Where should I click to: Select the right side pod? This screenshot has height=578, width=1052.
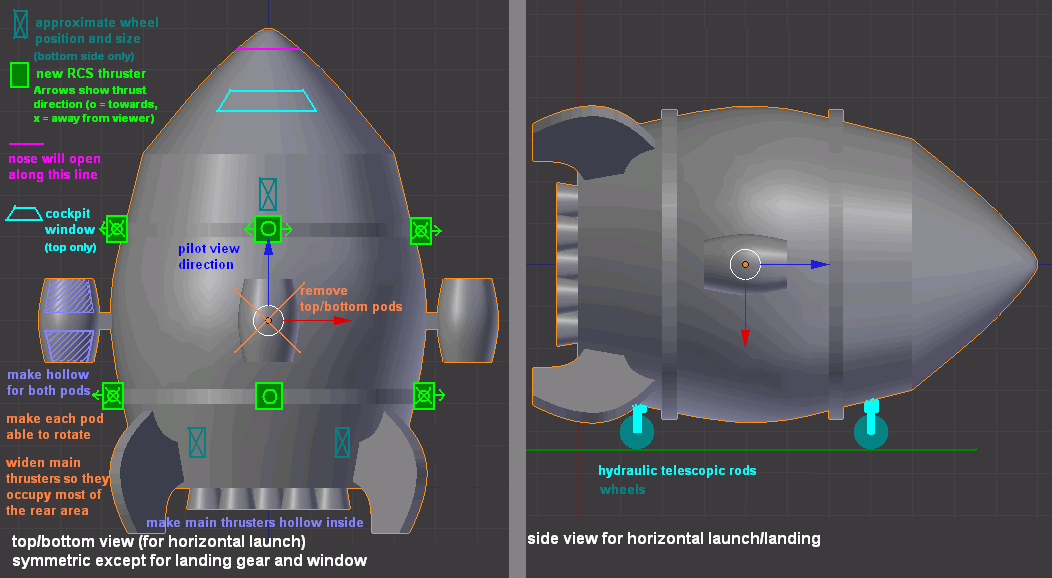[468, 321]
